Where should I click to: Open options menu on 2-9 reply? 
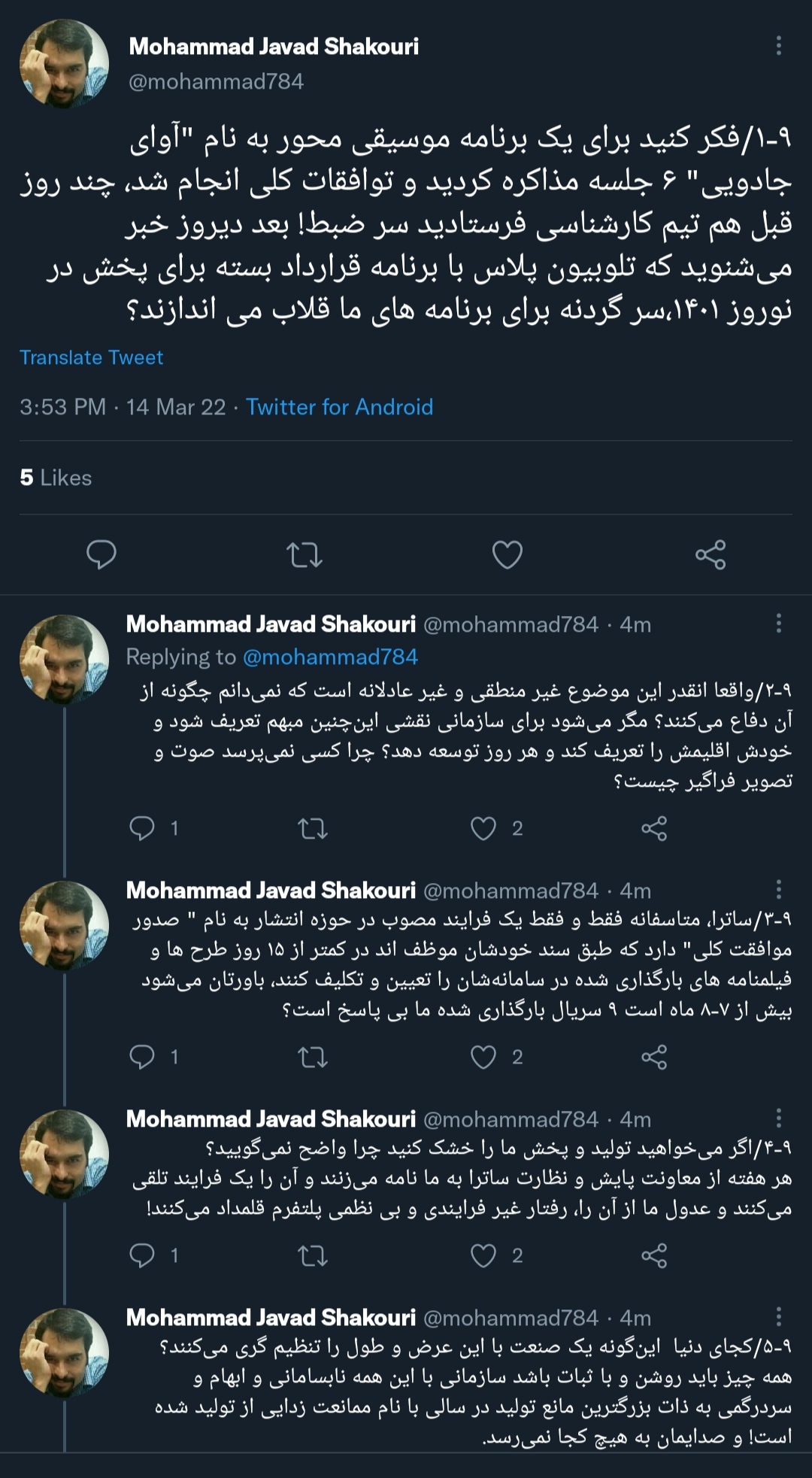click(x=779, y=624)
